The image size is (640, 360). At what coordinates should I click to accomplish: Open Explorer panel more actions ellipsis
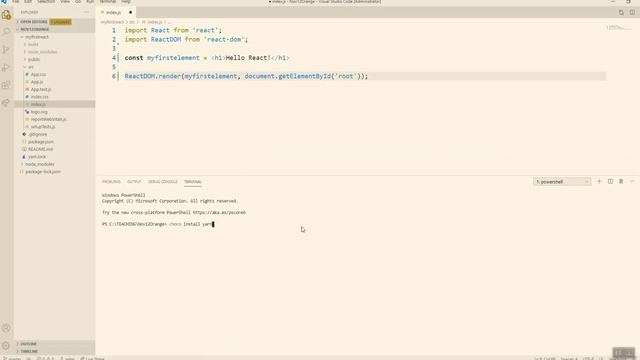(x=87, y=12)
